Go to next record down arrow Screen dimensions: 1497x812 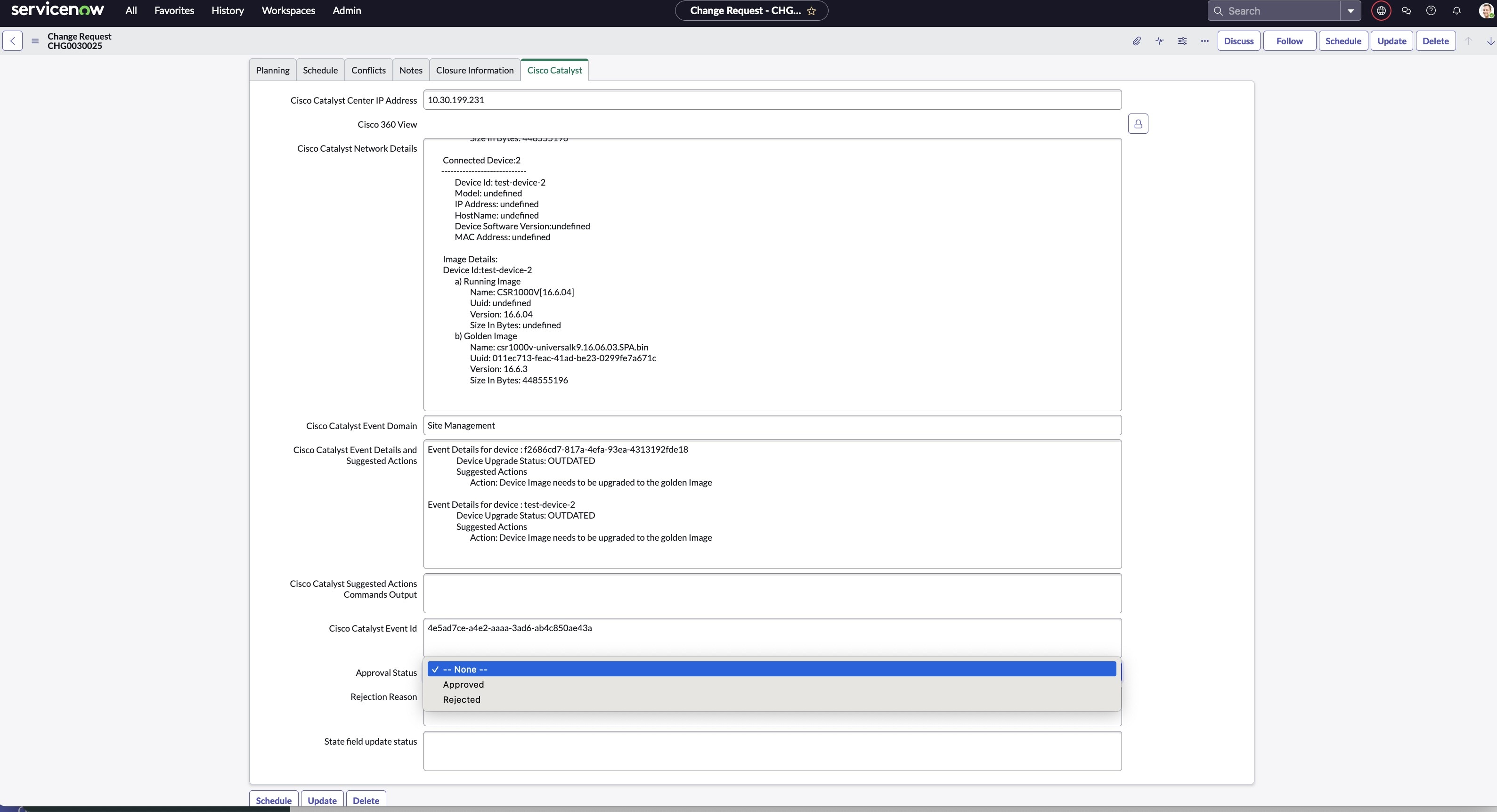(1490, 41)
